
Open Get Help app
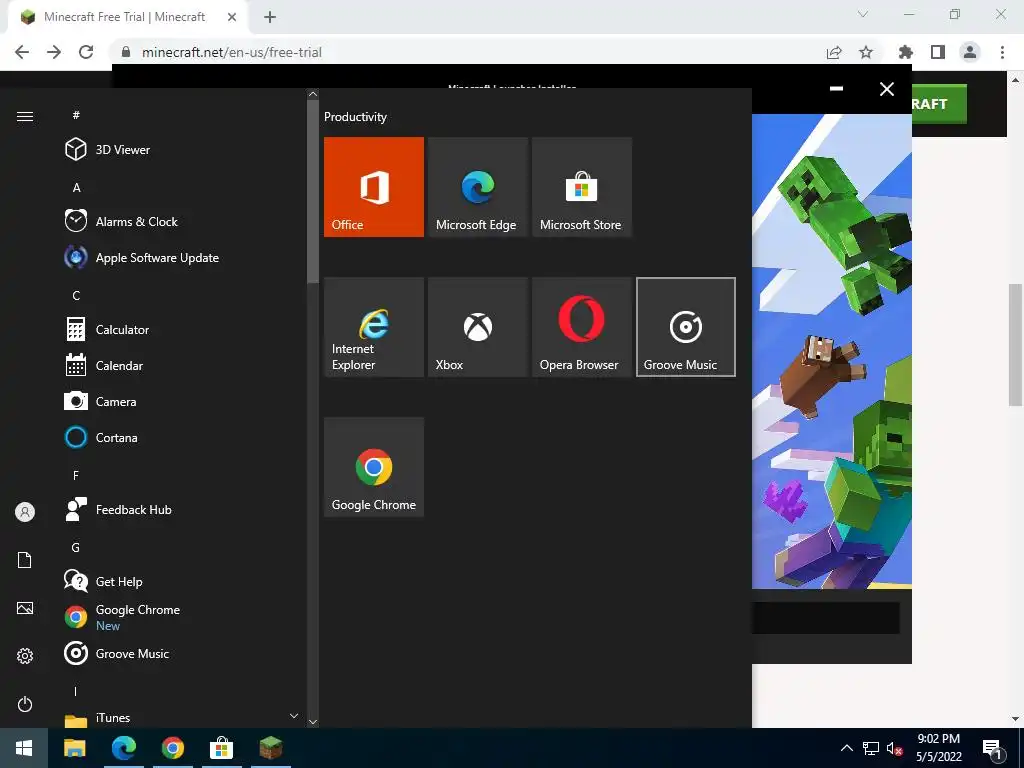point(183,581)
